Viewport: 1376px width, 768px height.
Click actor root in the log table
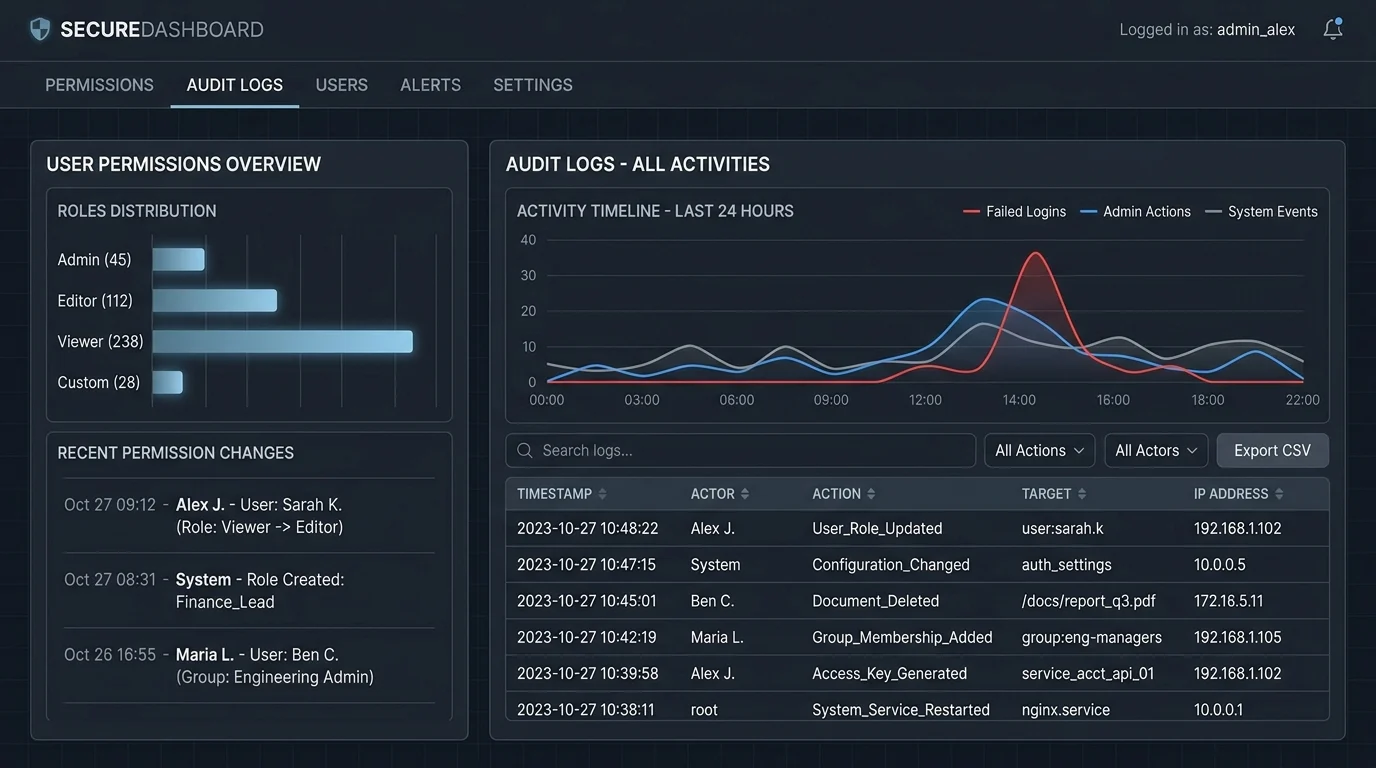click(x=704, y=710)
